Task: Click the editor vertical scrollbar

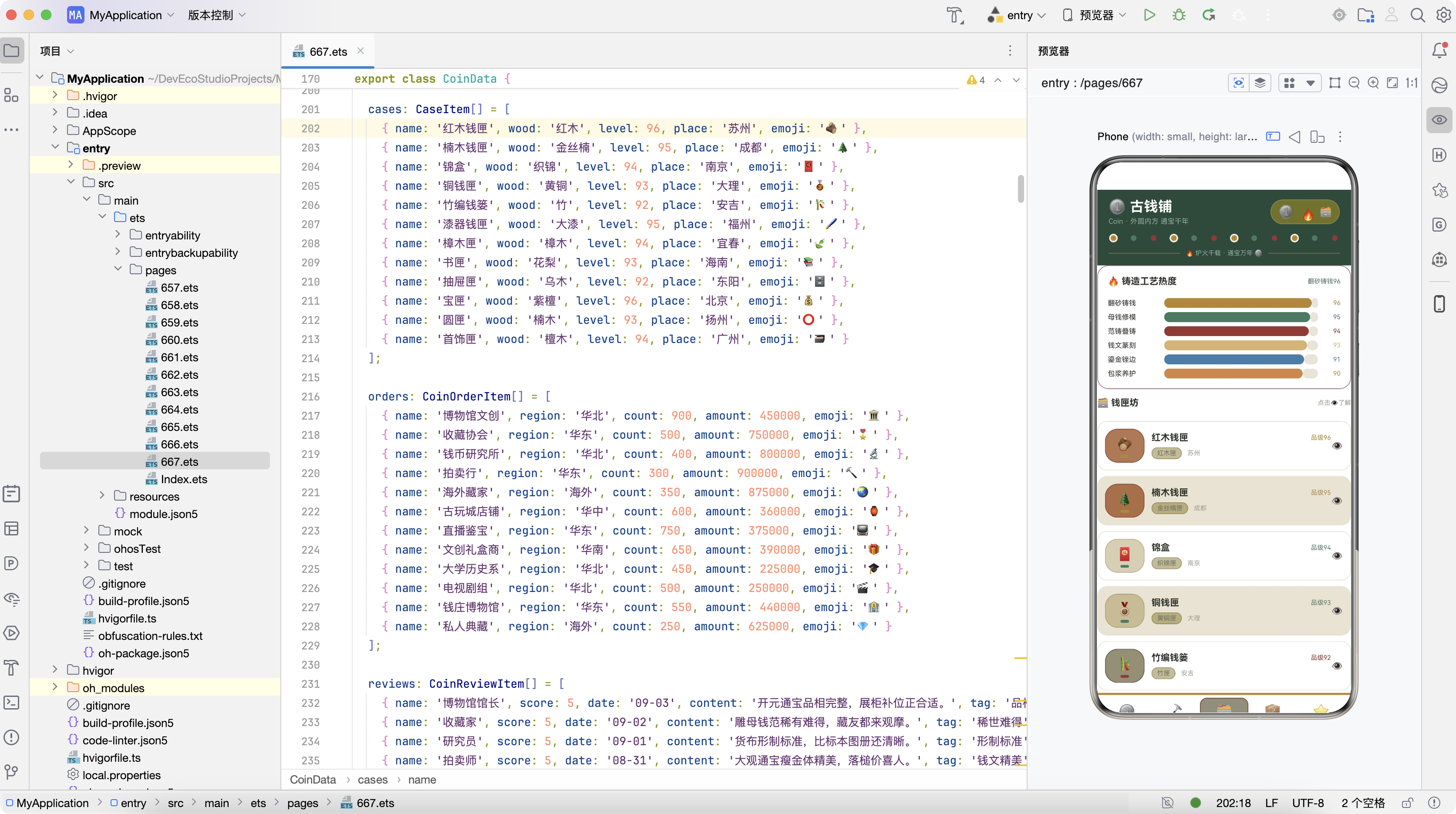Action: 1021,189
